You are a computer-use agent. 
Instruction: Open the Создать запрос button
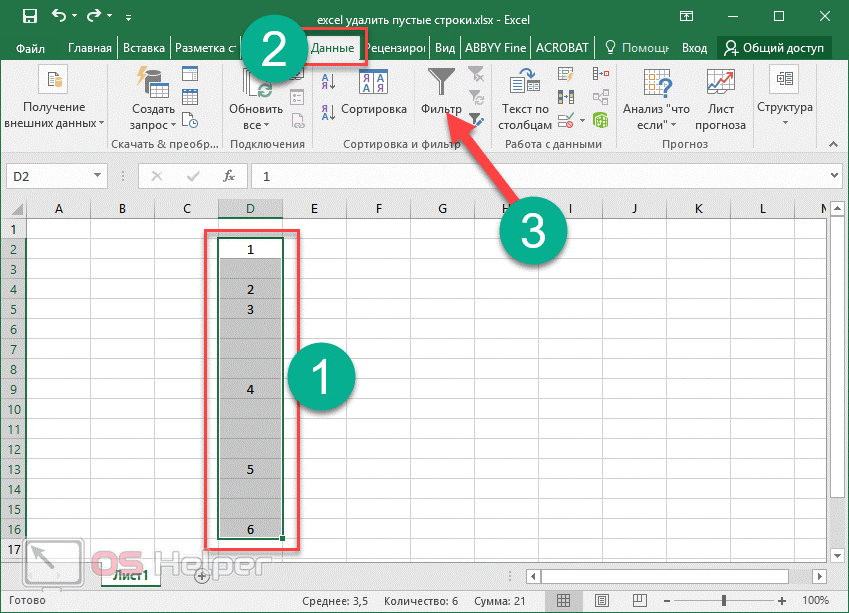153,99
